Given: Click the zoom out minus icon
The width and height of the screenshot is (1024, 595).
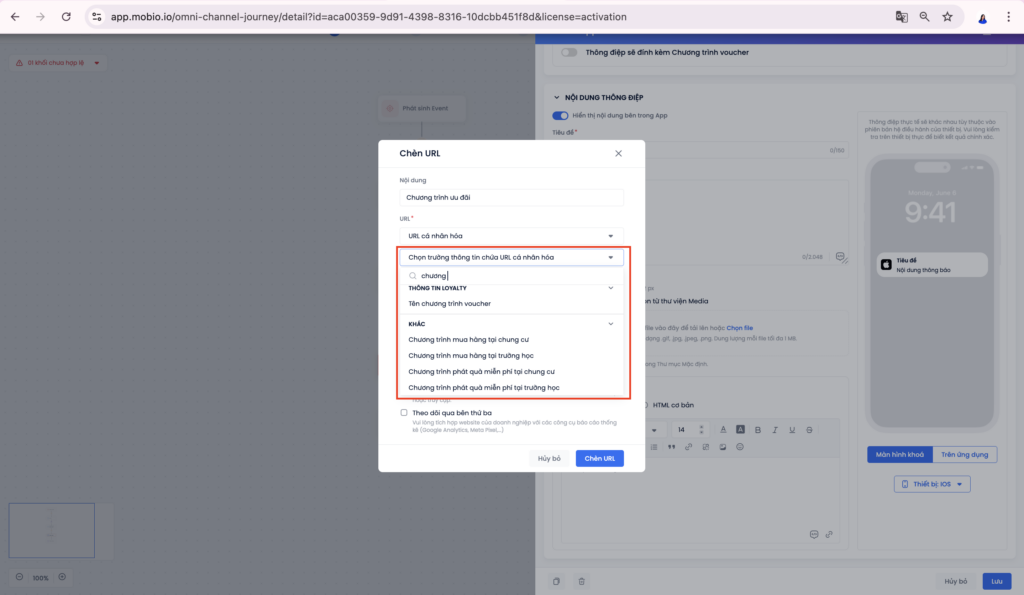Looking at the screenshot, I should click(x=20, y=577).
